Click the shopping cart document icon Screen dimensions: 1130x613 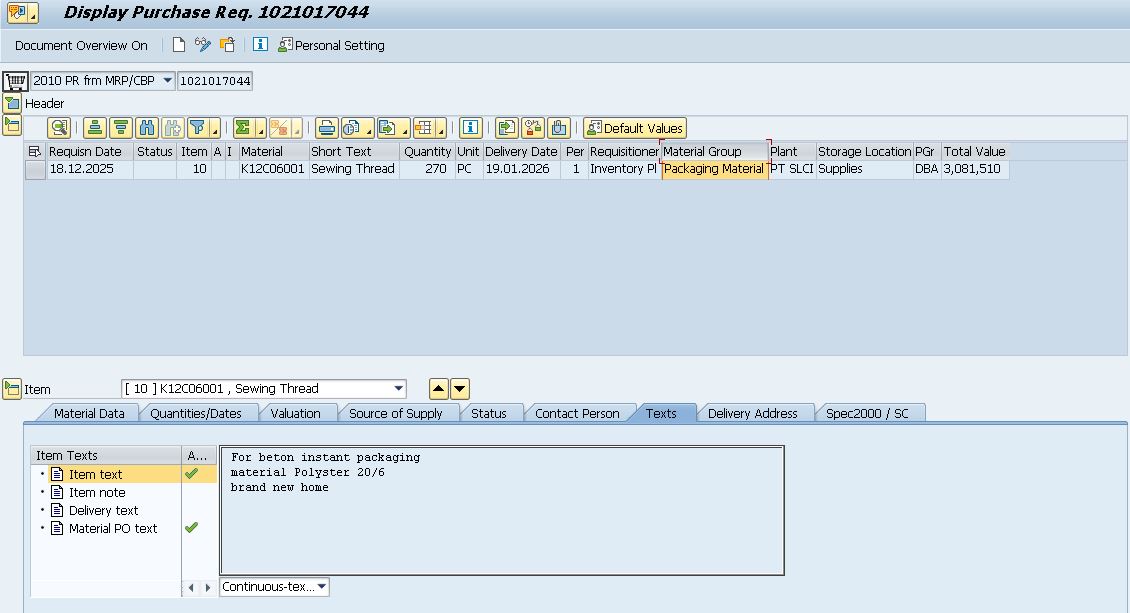15,81
